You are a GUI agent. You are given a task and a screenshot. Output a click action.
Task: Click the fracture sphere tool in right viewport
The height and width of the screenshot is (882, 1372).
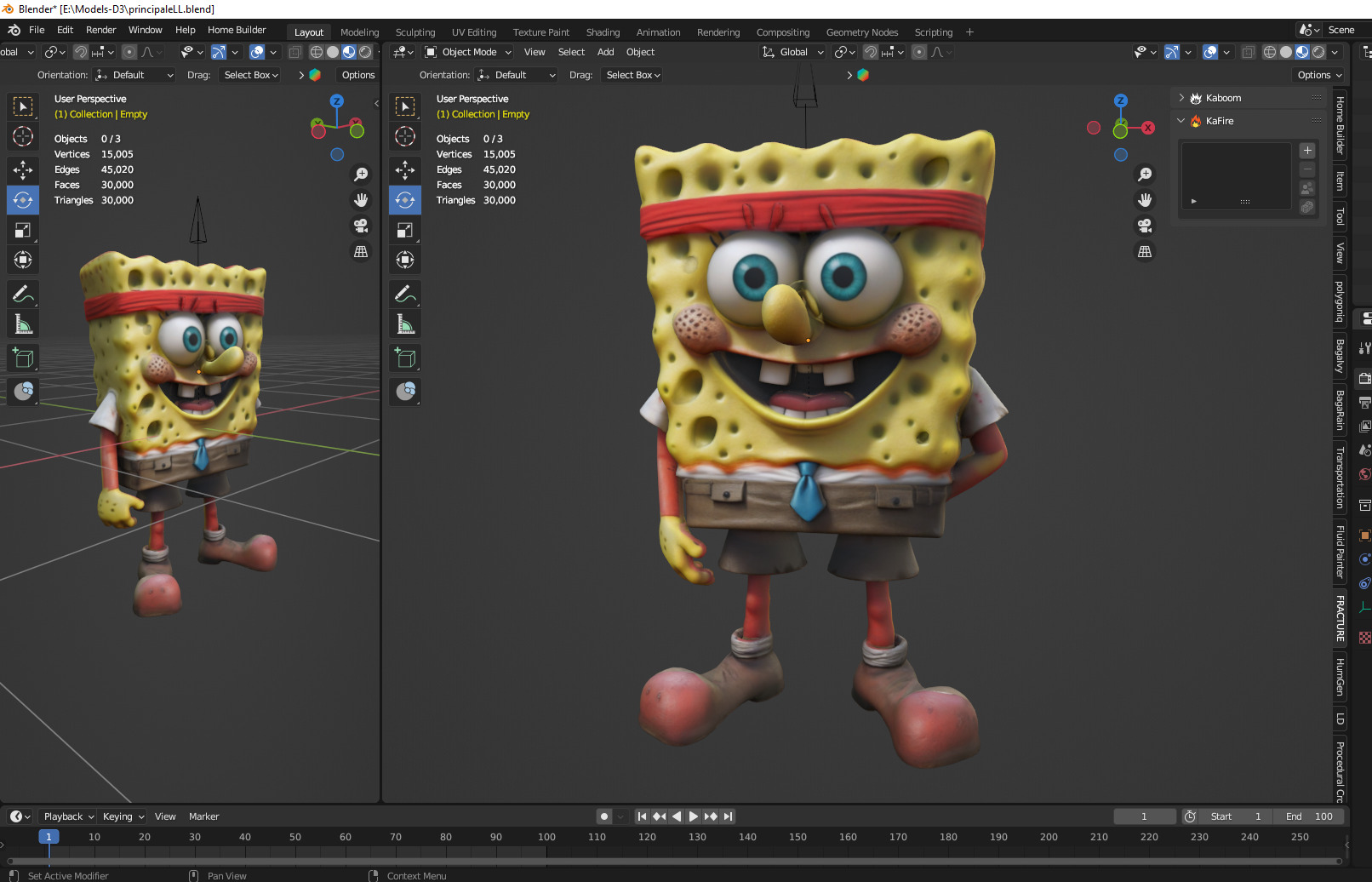405,392
